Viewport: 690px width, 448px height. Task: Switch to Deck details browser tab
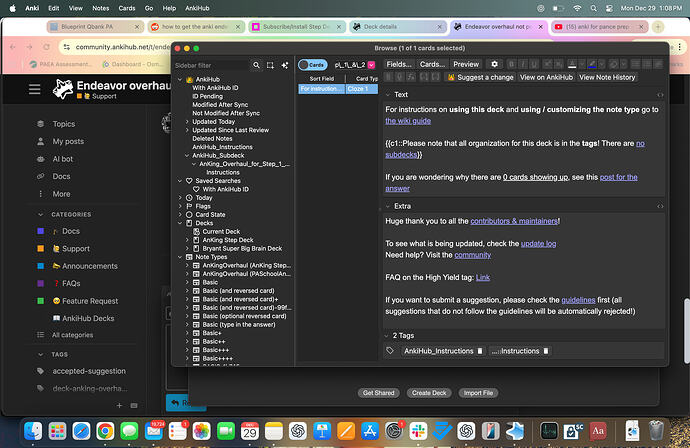pyautogui.click(x=399, y=27)
